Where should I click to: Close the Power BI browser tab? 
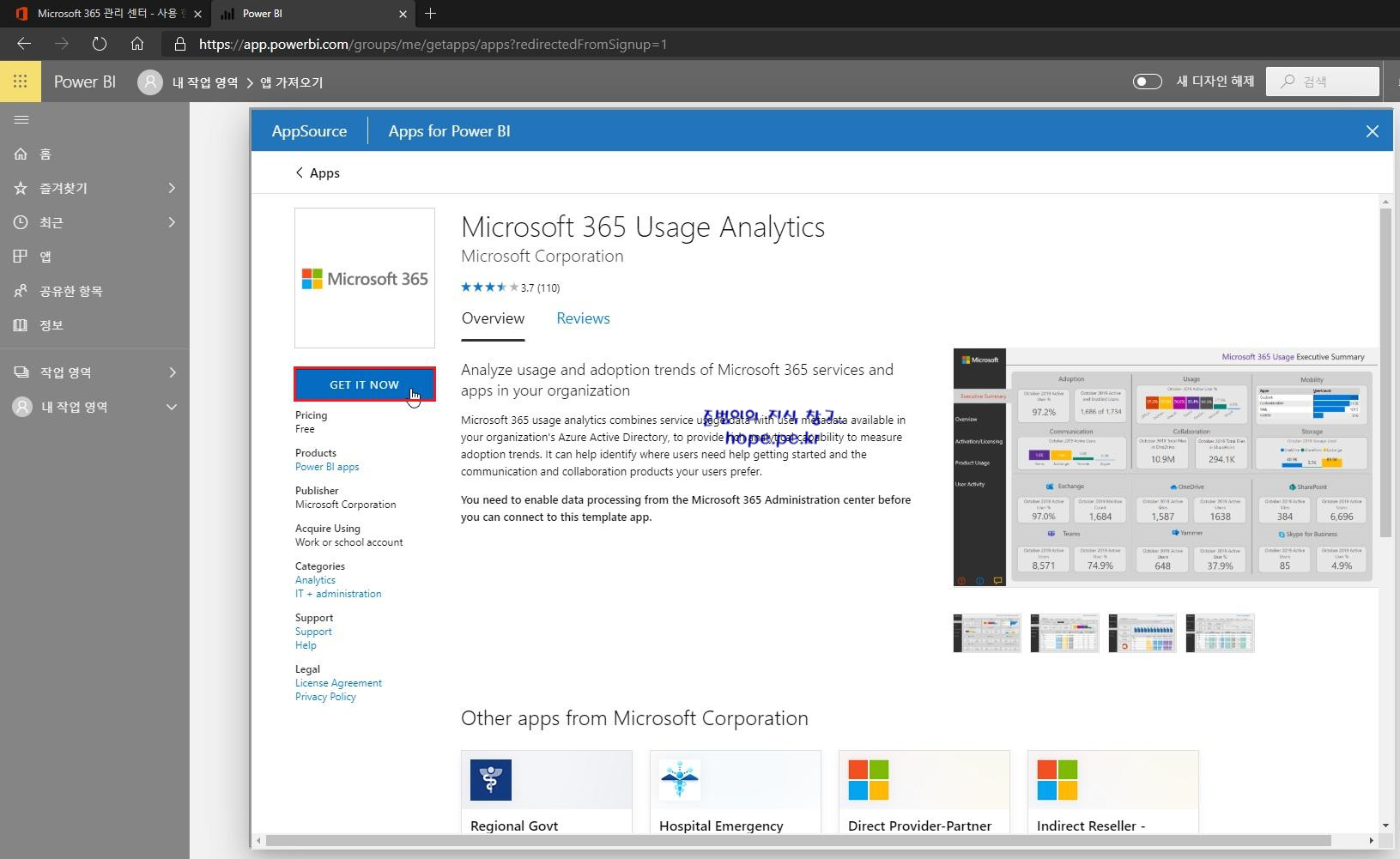403,14
